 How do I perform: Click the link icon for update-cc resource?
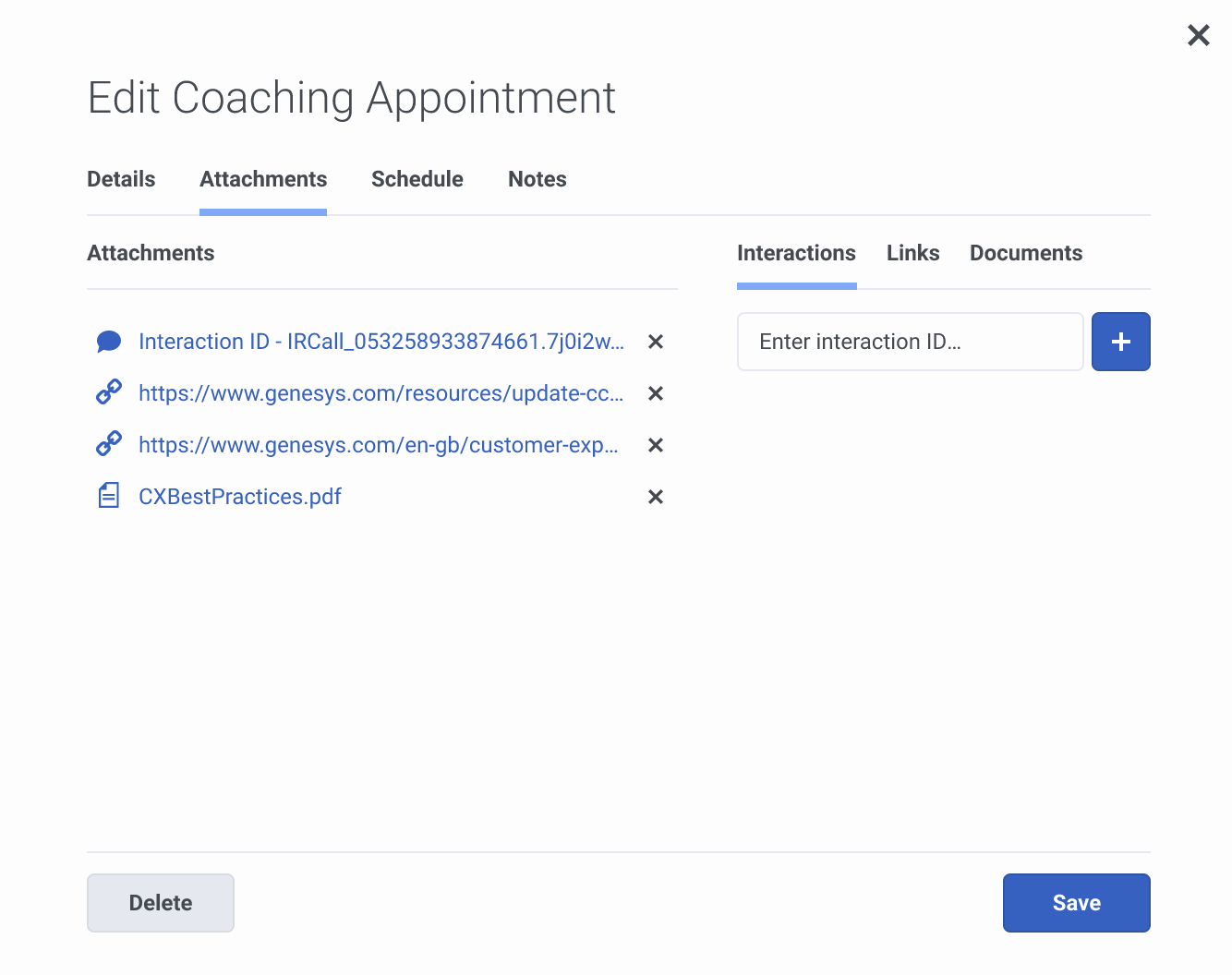(109, 392)
